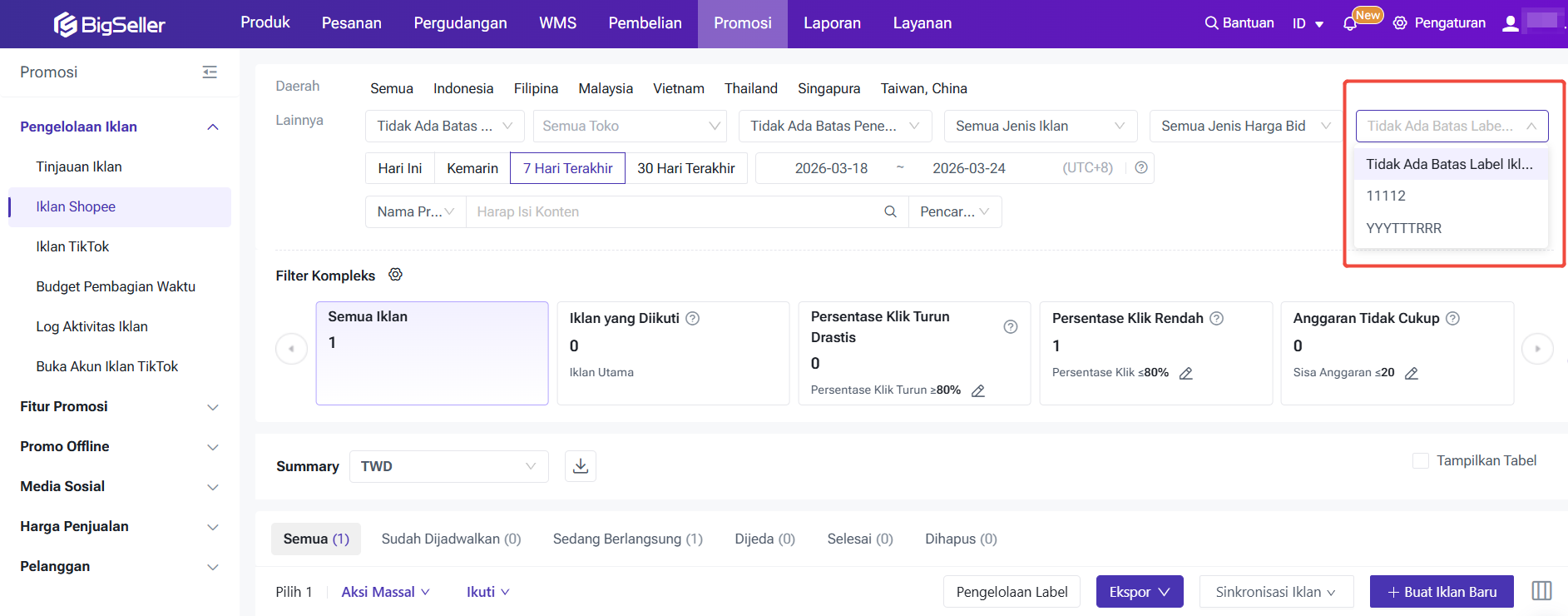Click the search magnifier in the content field
The width and height of the screenshot is (1568, 616).
(890, 211)
